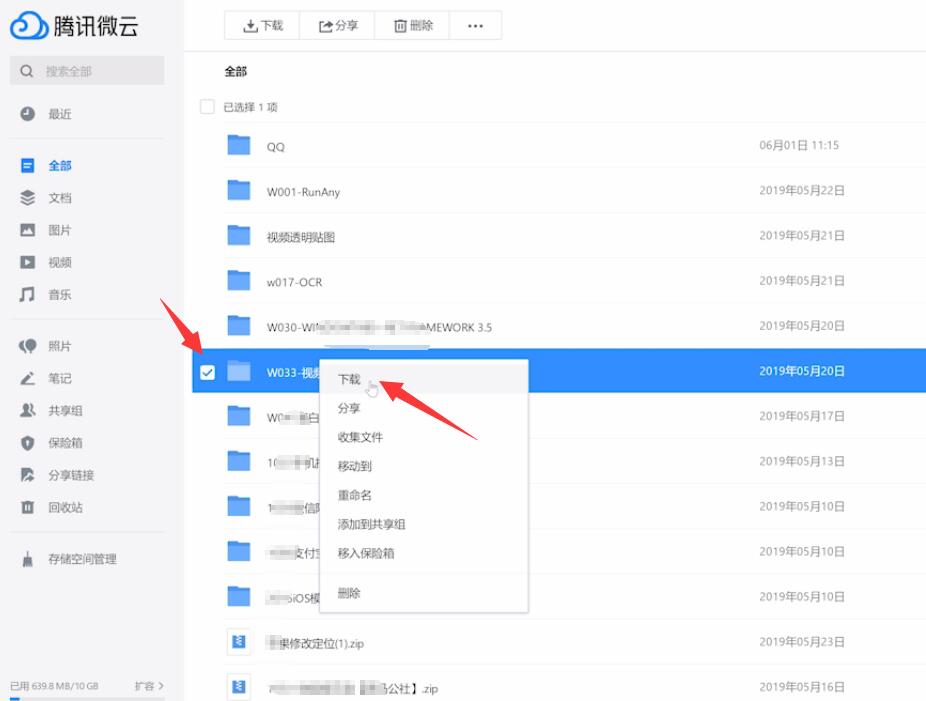Open the 音乐 note icon

point(27,294)
